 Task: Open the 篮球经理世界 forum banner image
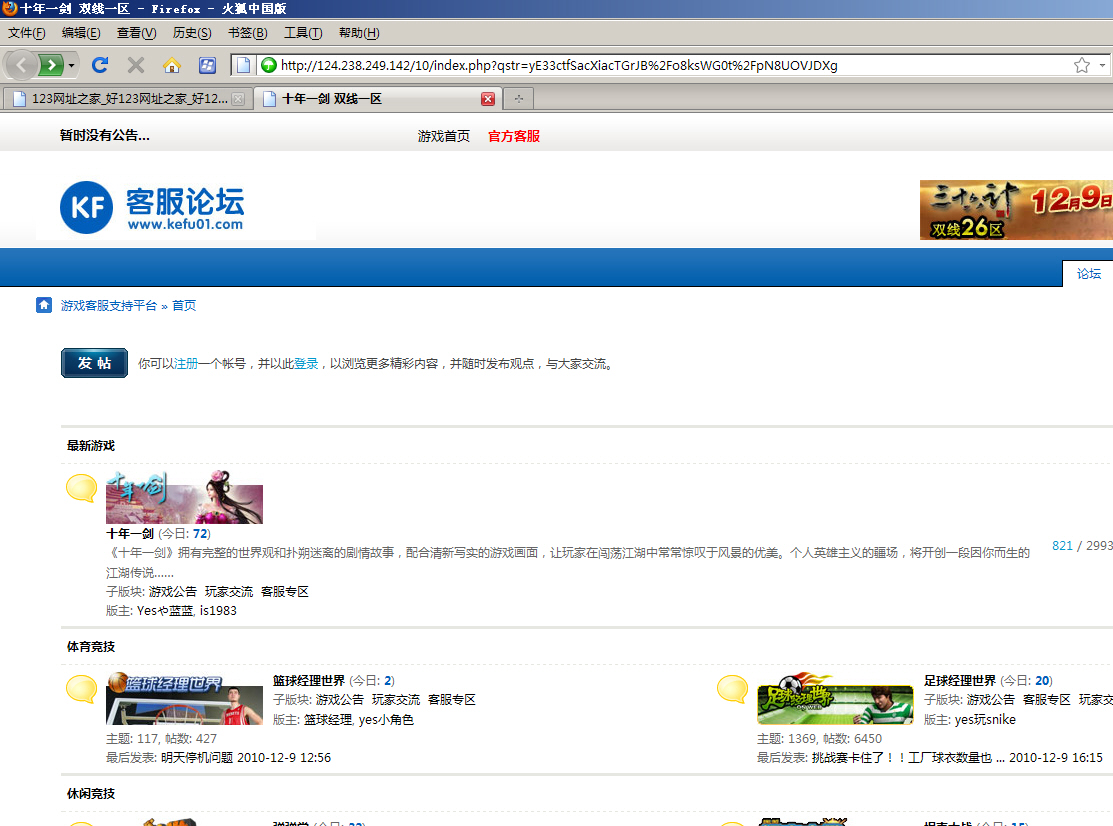pos(184,698)
